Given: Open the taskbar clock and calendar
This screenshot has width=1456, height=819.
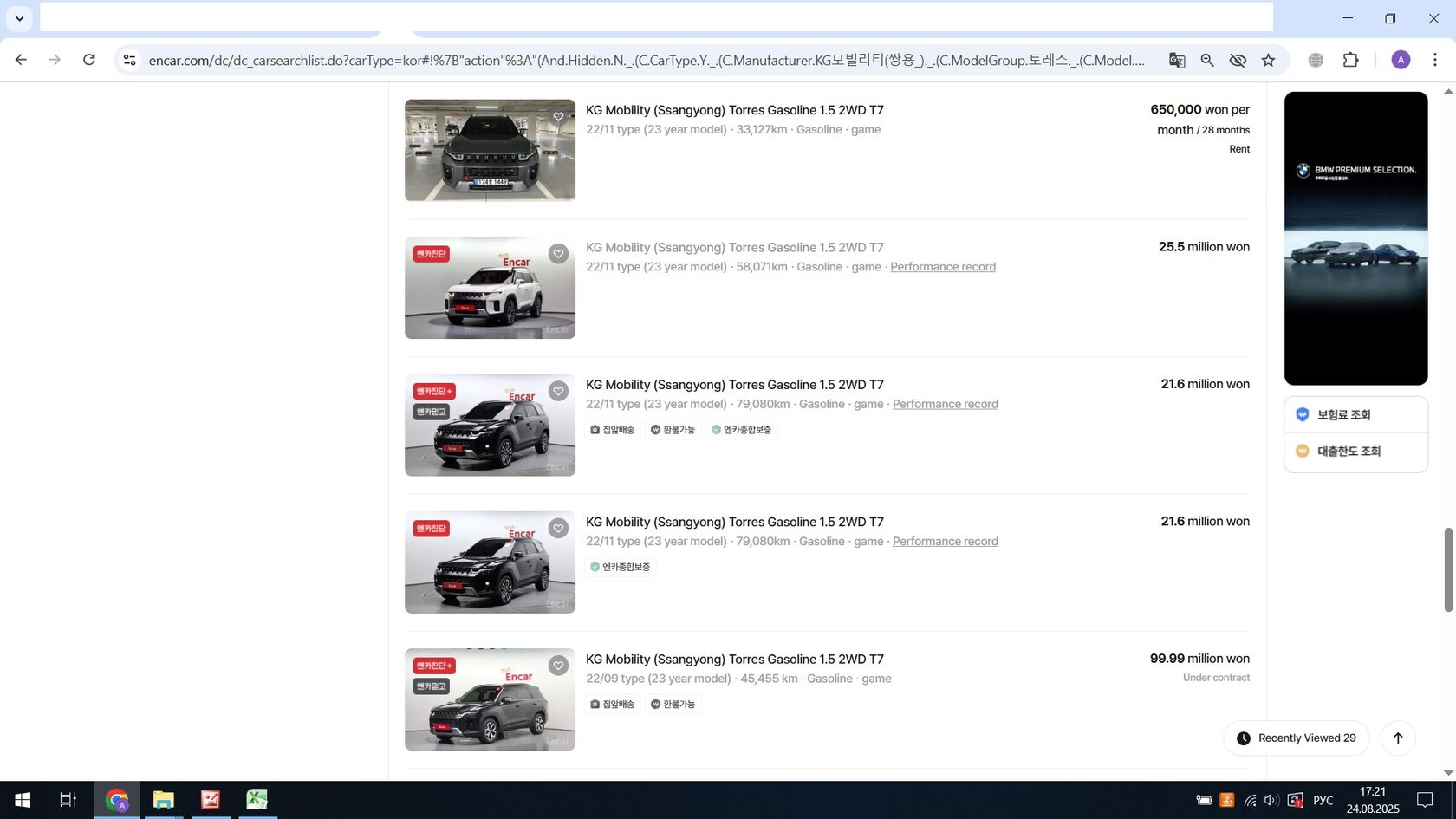Looking at the screenshot, I should coord(1373,800).
